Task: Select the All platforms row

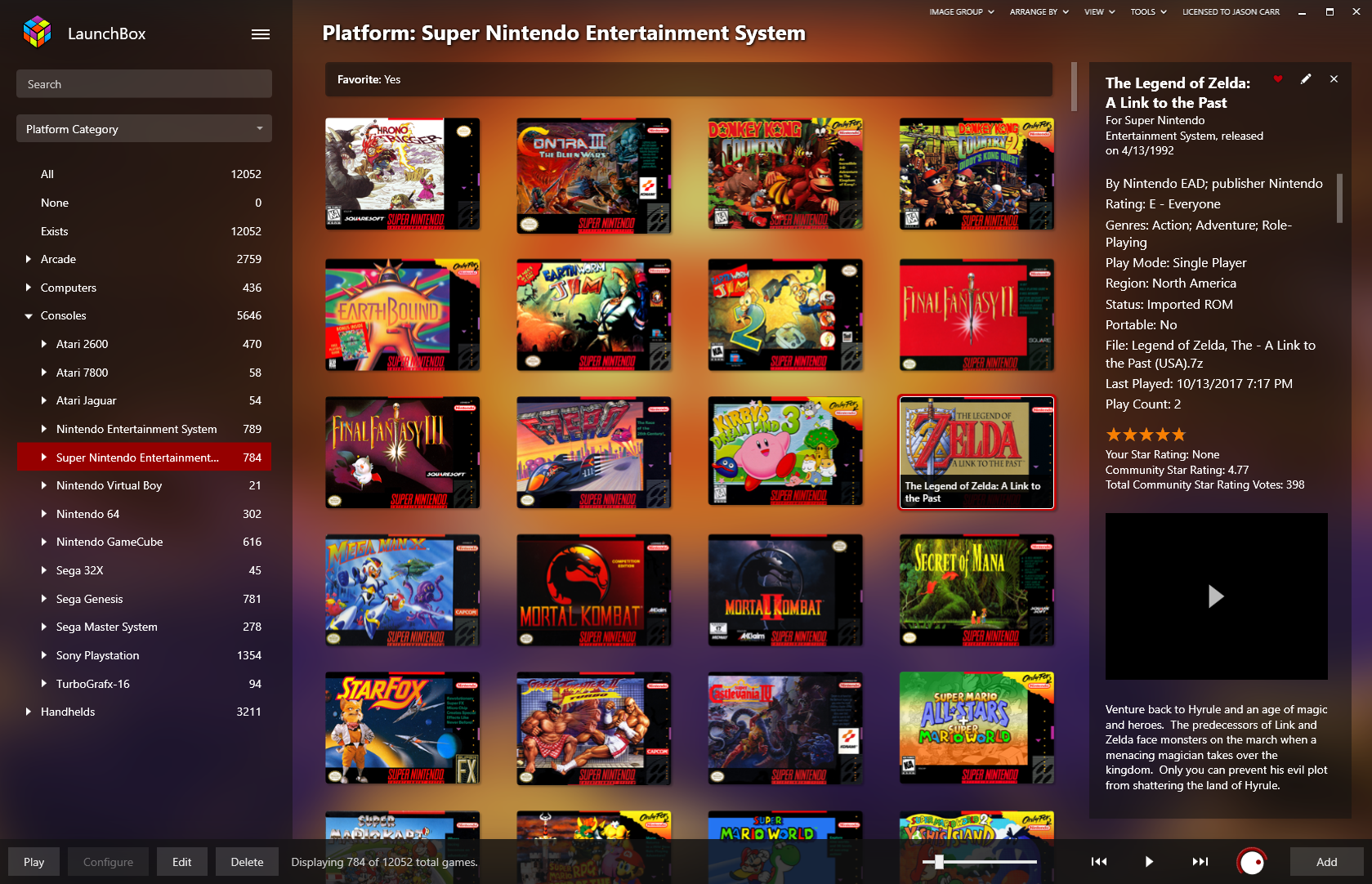Action: pos(144,174)
